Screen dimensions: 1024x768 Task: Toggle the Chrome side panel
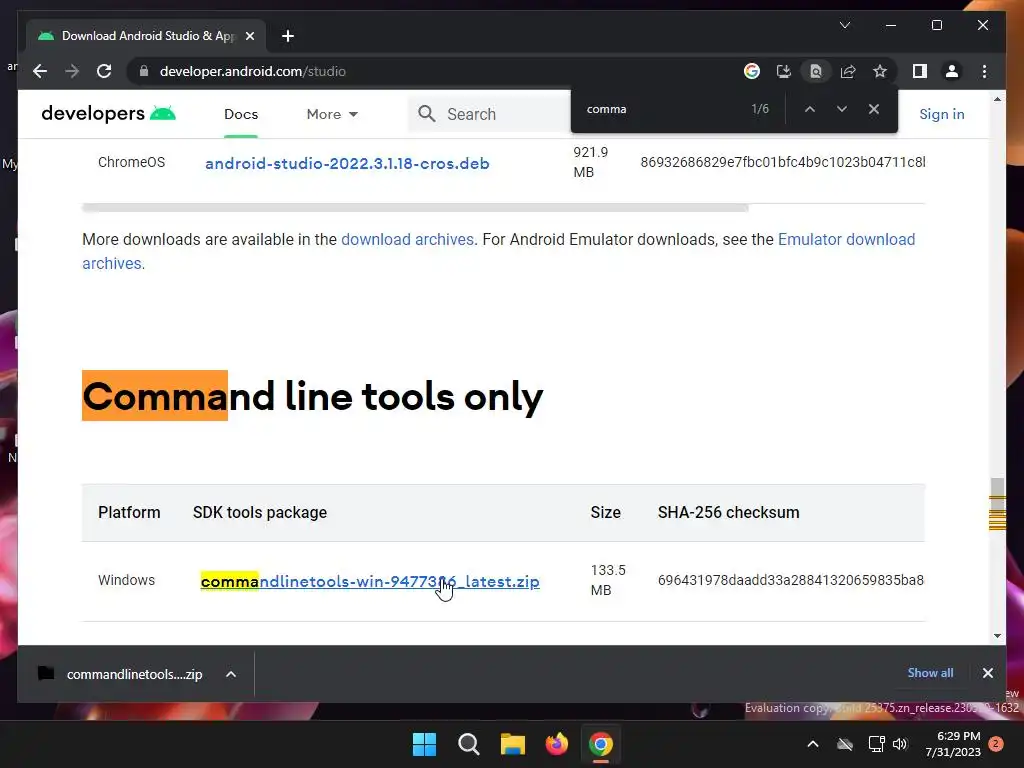(x=920, y=71)
